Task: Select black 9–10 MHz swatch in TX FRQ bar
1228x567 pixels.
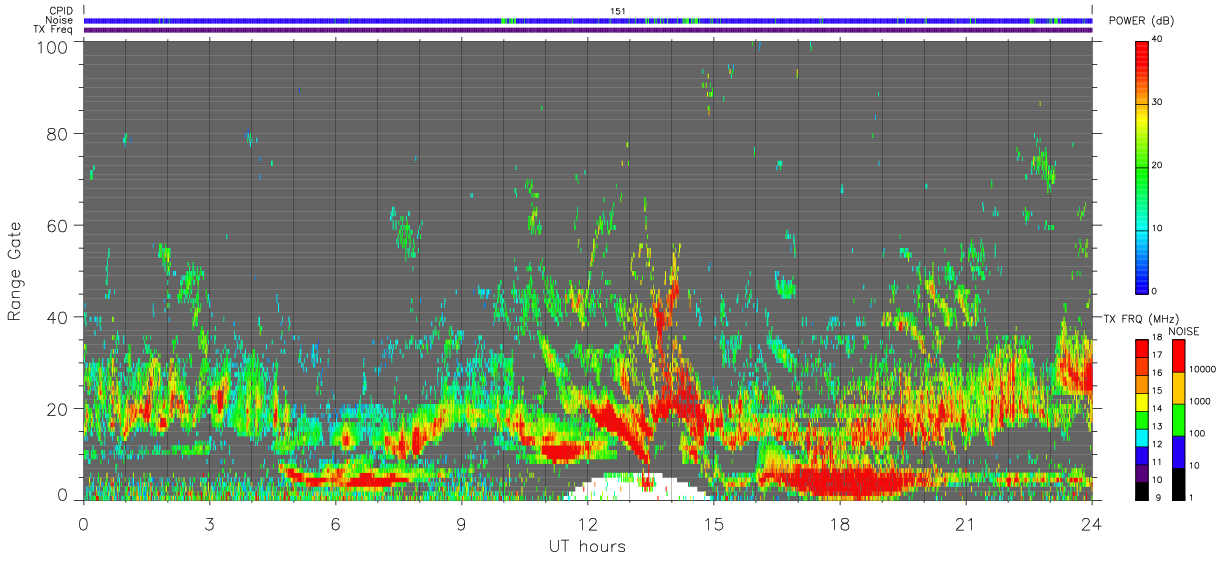Action: 1142,490
